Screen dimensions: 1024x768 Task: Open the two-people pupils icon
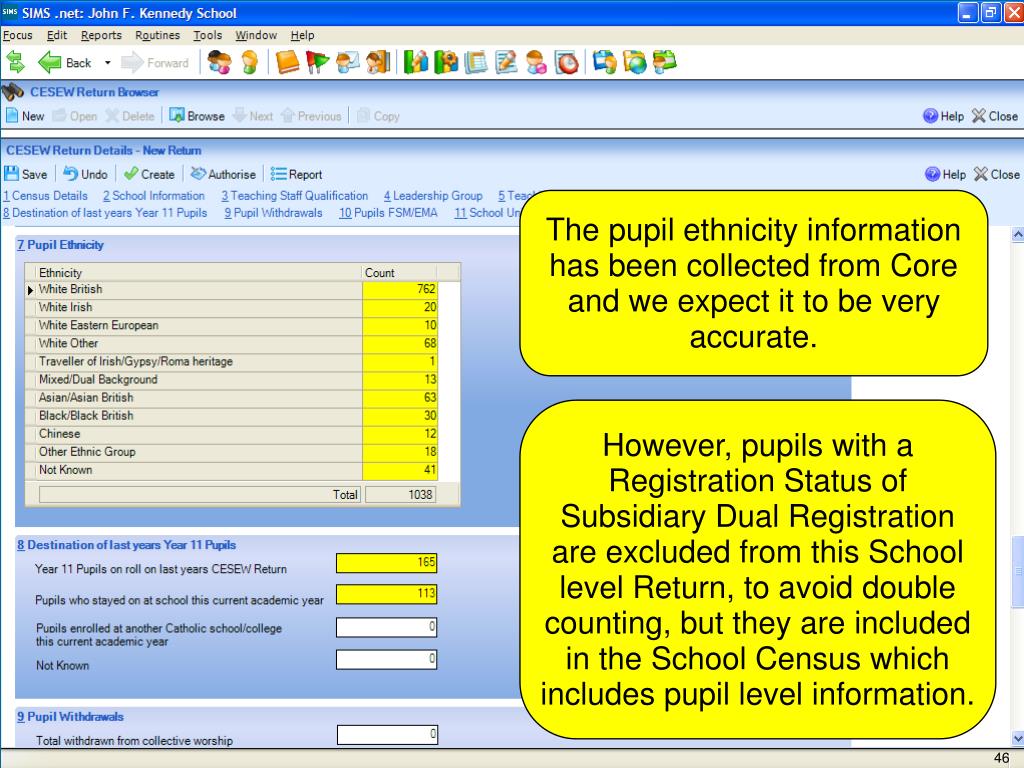pyautogui.click(x=220, y=63)
